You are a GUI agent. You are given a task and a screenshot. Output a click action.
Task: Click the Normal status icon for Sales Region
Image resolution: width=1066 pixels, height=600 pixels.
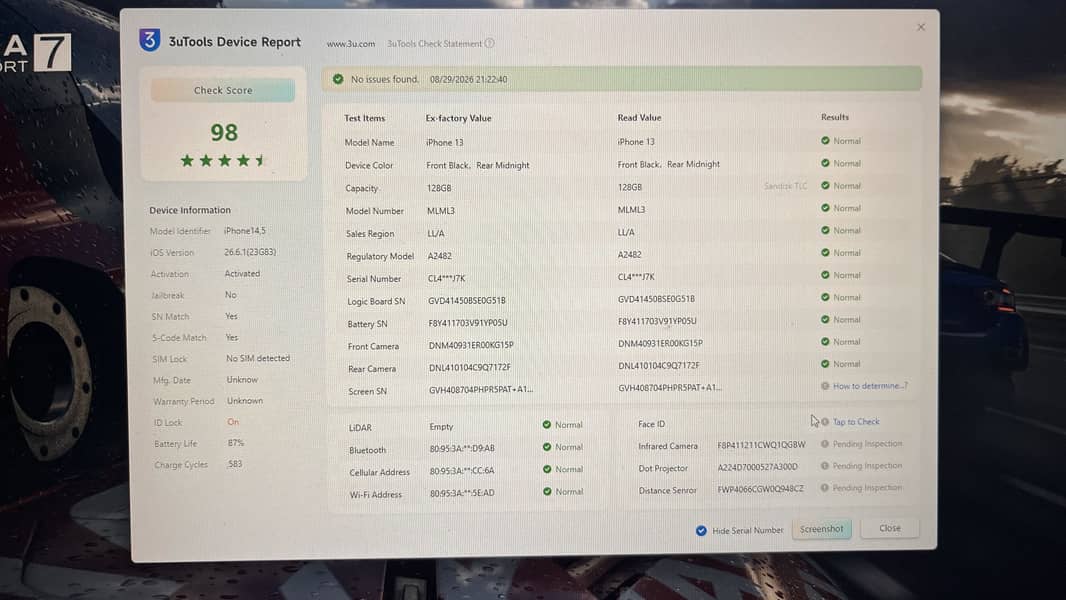(825, 230)
